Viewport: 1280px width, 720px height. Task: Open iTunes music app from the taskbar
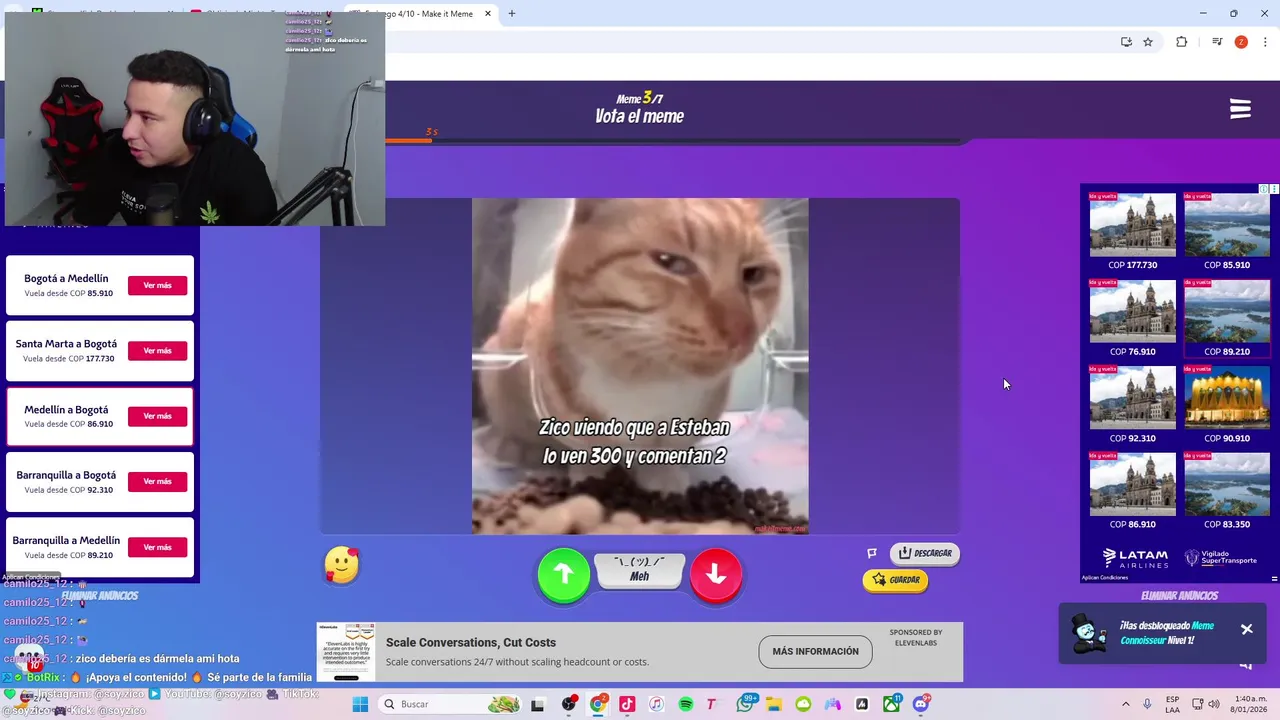pyautogui.click(x=656, y=704)
